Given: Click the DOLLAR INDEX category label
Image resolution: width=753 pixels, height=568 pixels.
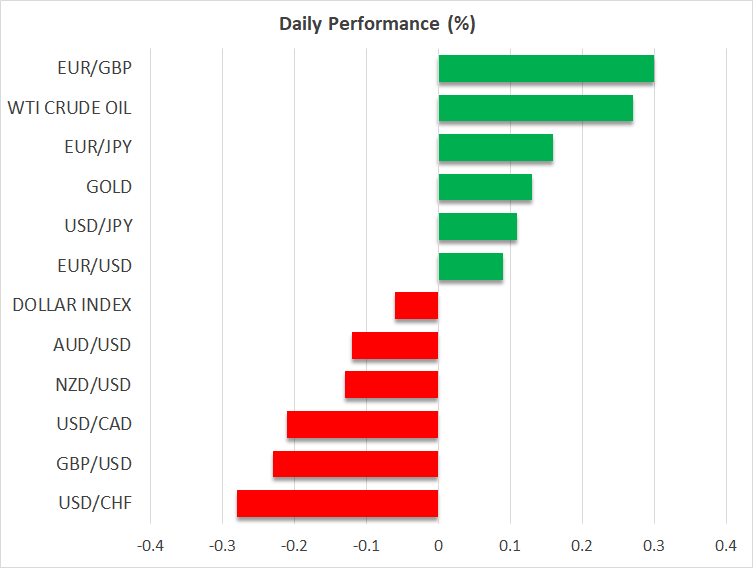Looking at the screenshot, I should click(x=72, y=305).
